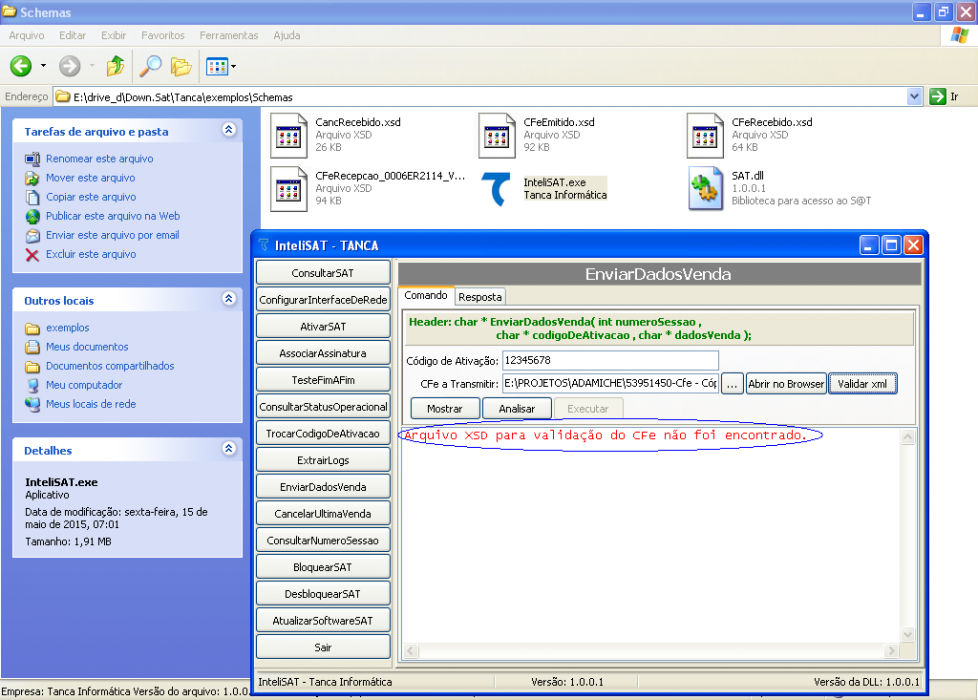Collapse the Outros locais panel
The width and height of the screenshot is (978, 700).
pyautogui.click(x=228, y=298)
